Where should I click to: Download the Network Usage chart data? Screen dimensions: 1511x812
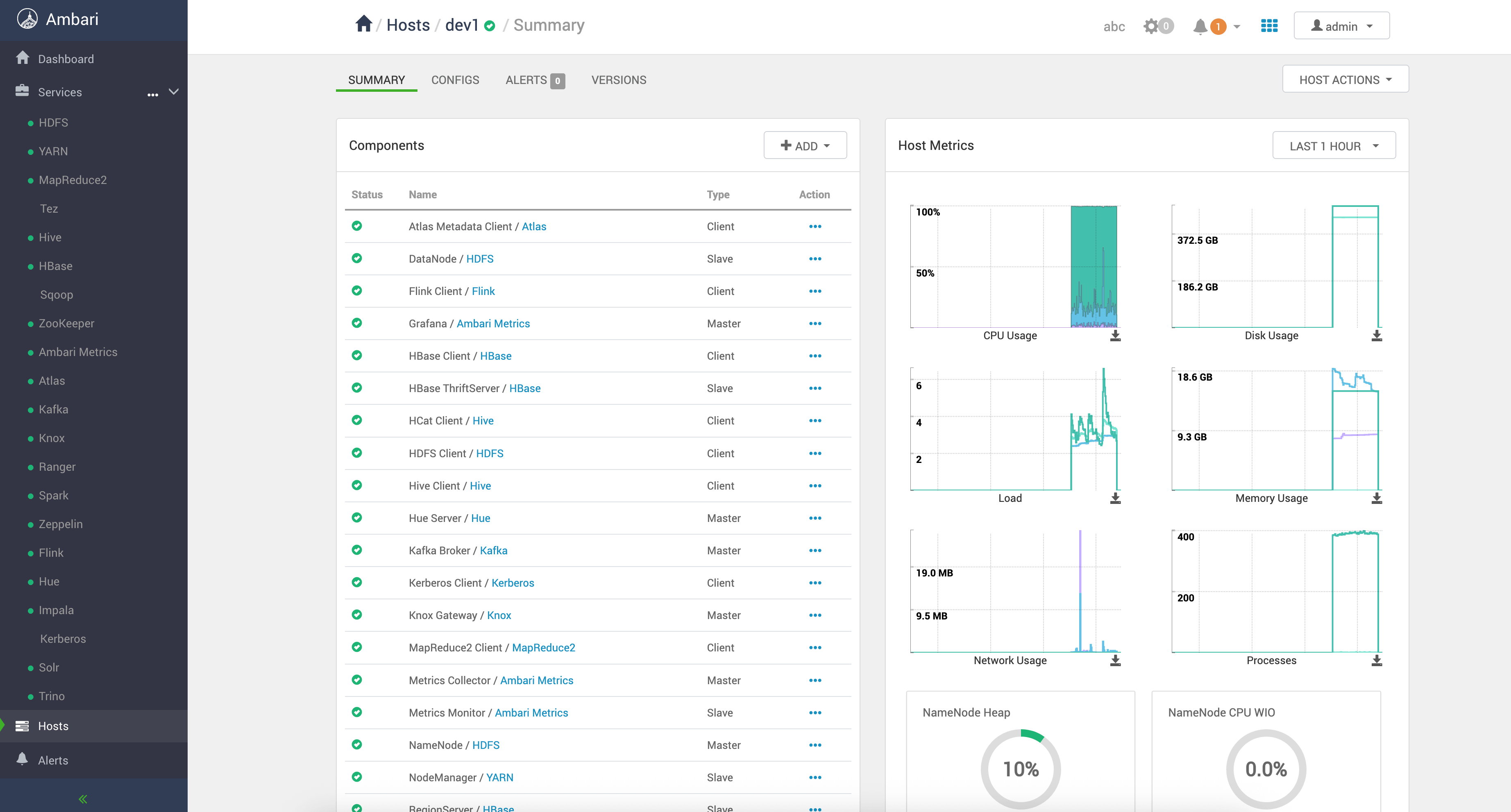coord(1115,661)
